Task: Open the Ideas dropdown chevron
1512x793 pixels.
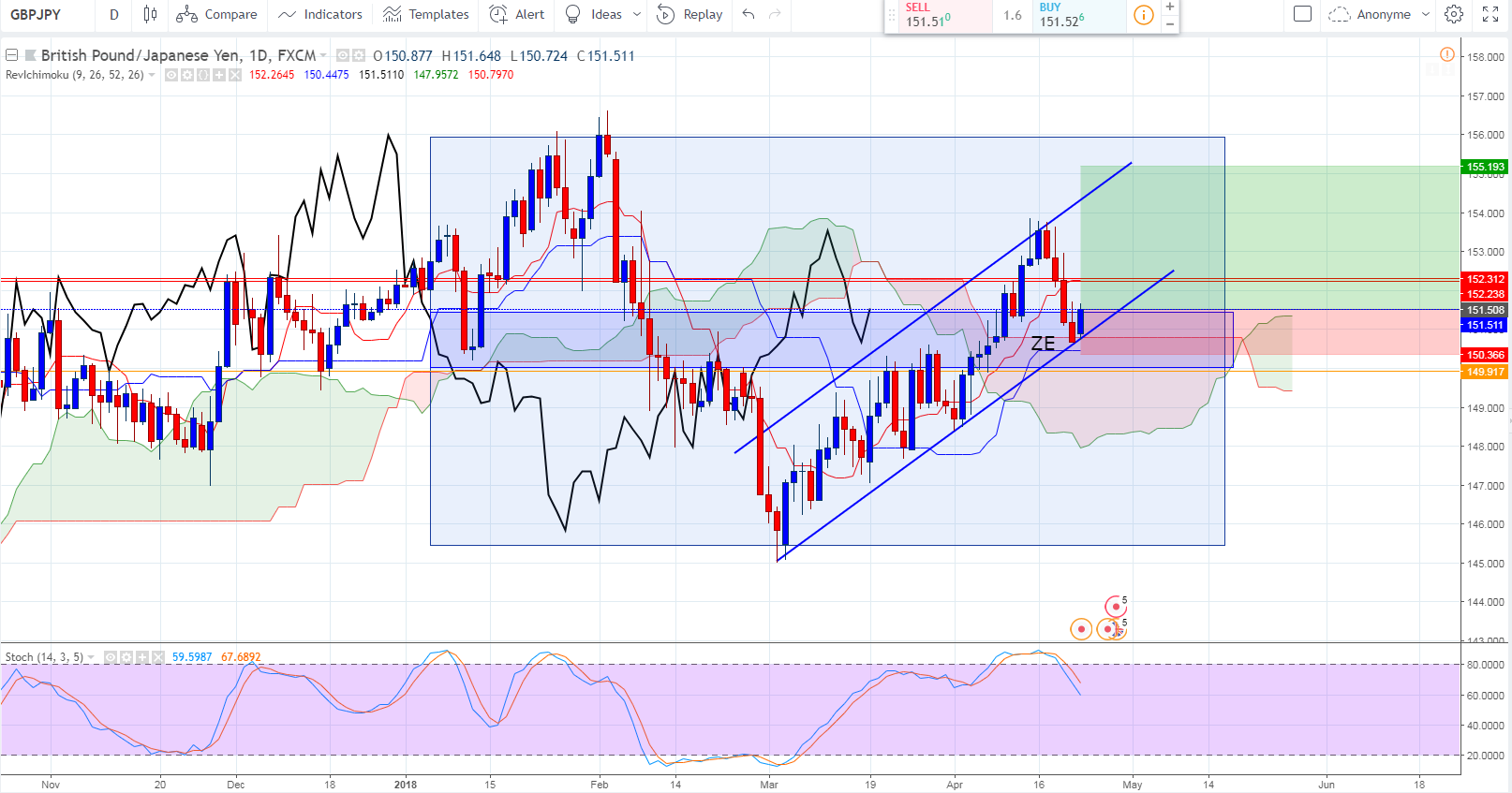Action: 637,14
